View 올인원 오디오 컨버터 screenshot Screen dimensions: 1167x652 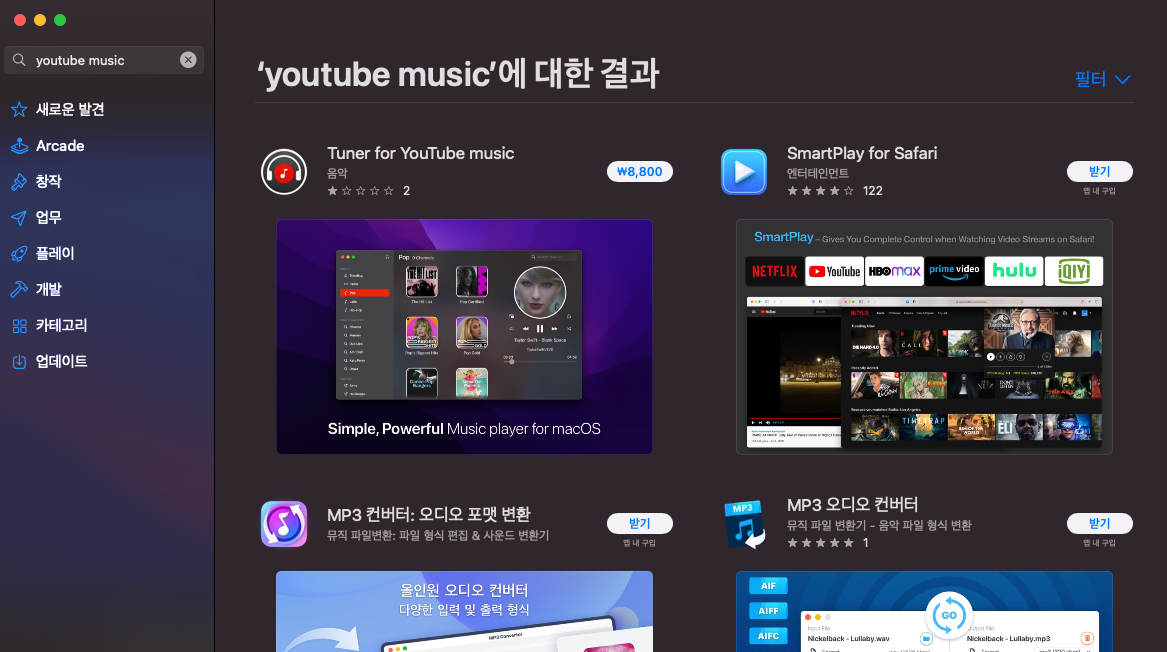pyautogui.click(x=464, y=611)
